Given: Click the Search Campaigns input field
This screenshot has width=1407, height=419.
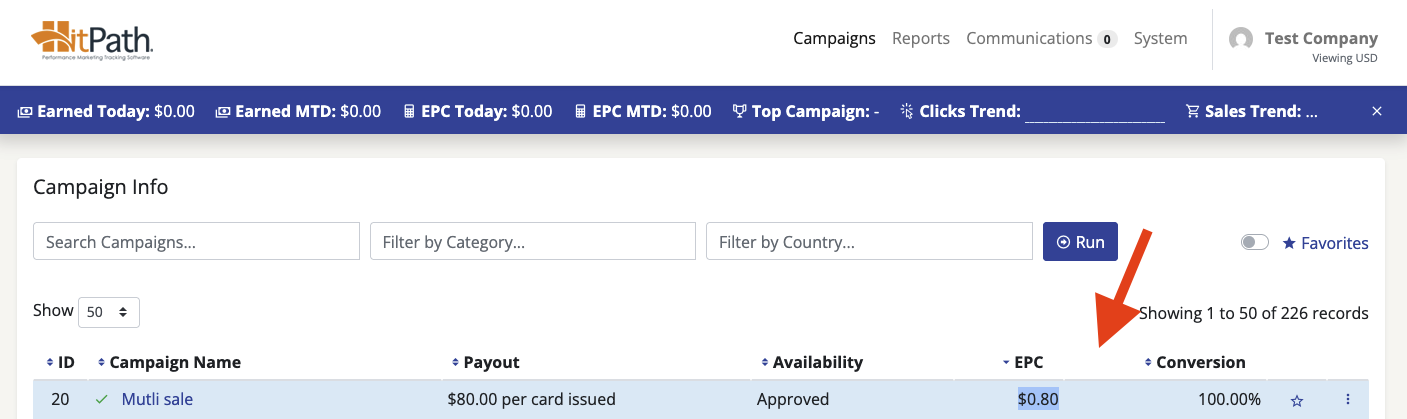Looking at the screenshot, I should pos(196,241).
